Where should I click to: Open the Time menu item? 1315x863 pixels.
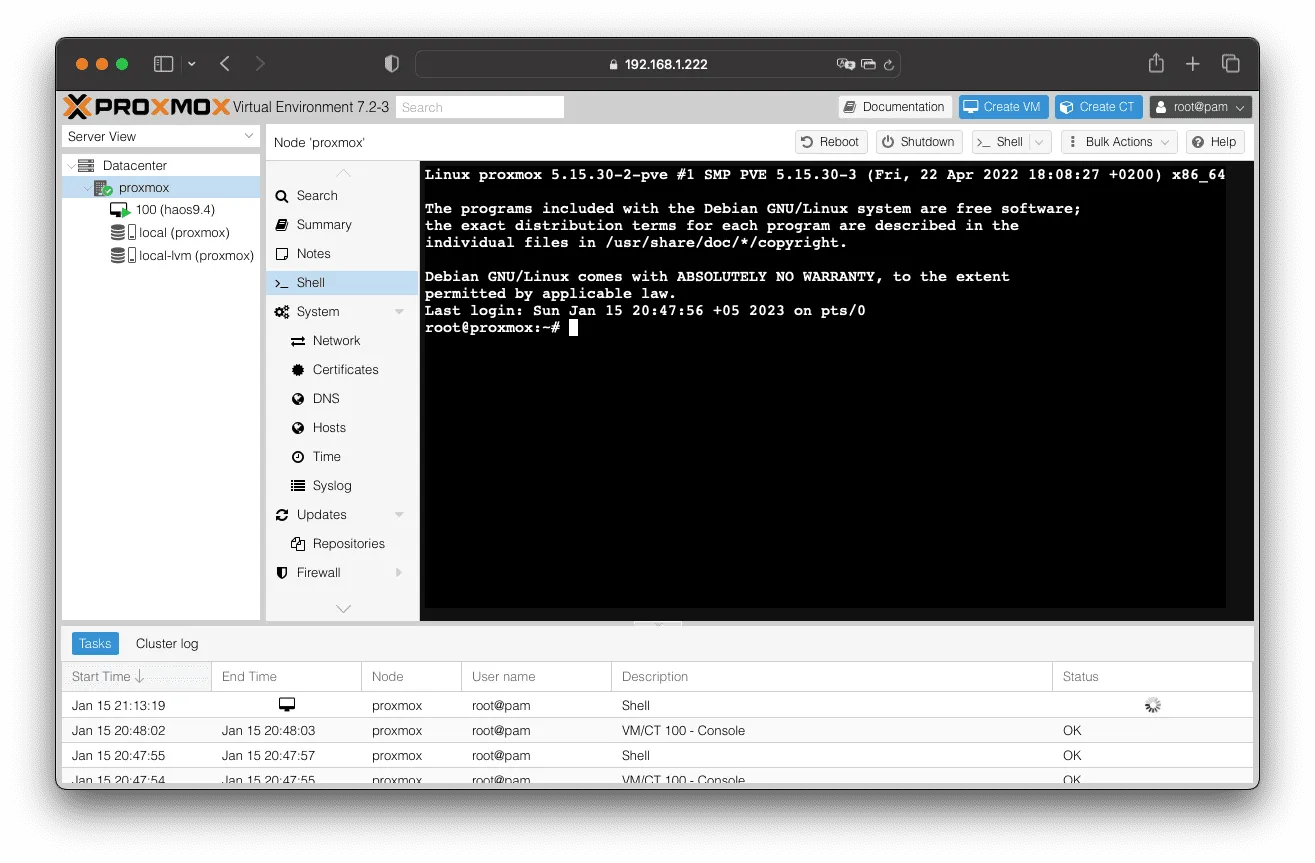[342, 457]
